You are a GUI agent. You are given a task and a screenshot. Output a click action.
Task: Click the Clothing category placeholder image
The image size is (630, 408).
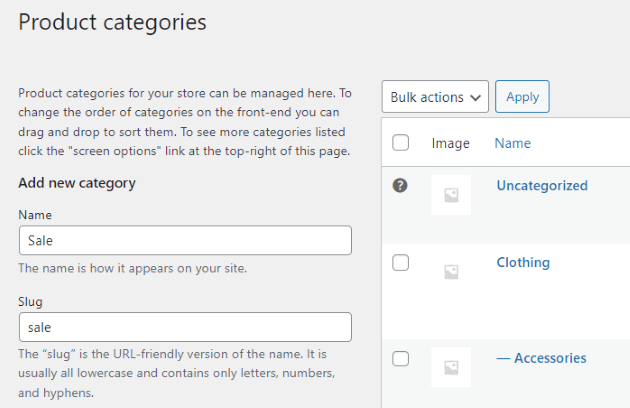[x=451, y=271]
